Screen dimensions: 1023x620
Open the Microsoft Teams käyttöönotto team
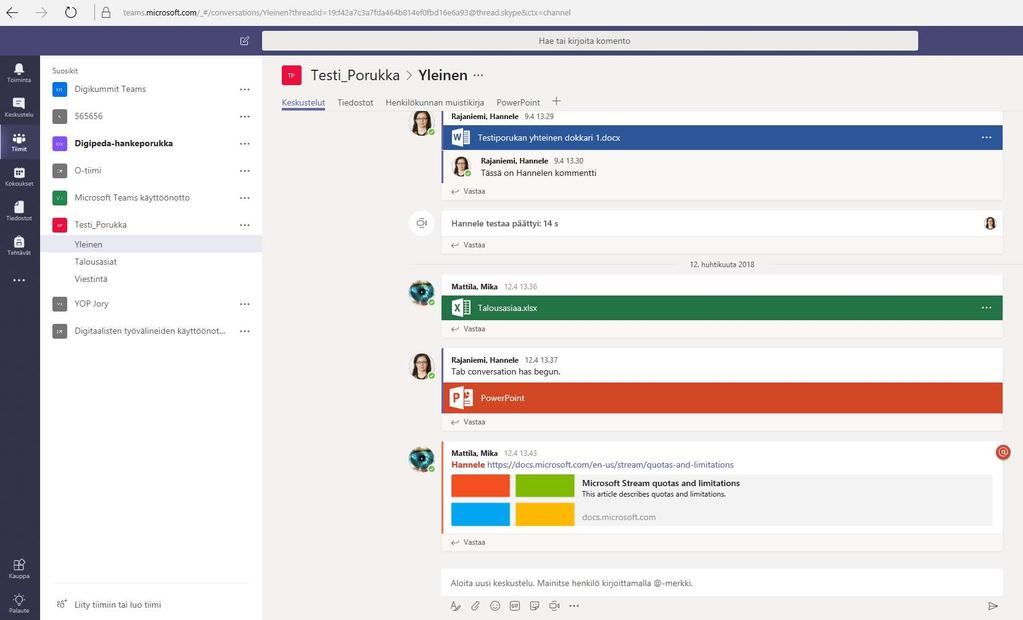point(132,197)
